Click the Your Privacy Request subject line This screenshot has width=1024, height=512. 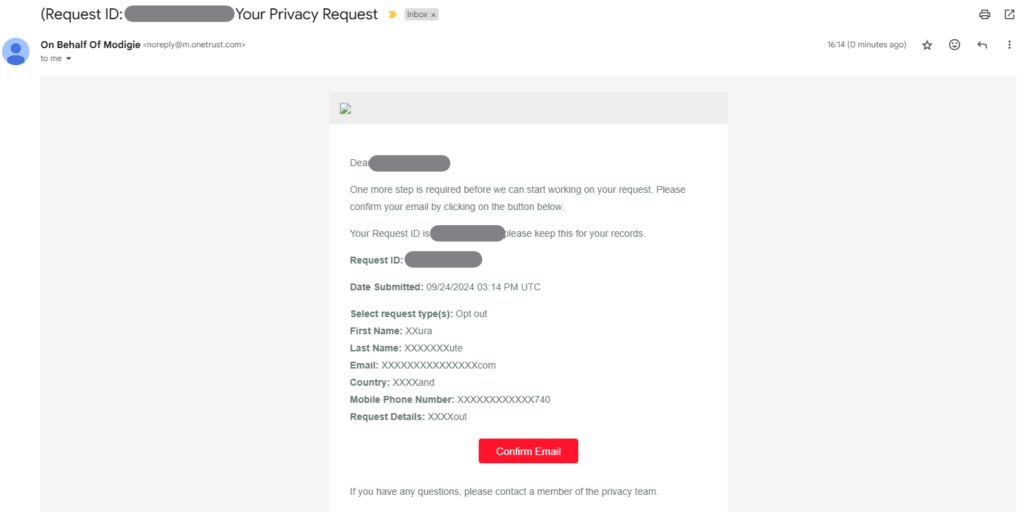tap(306, 15)
